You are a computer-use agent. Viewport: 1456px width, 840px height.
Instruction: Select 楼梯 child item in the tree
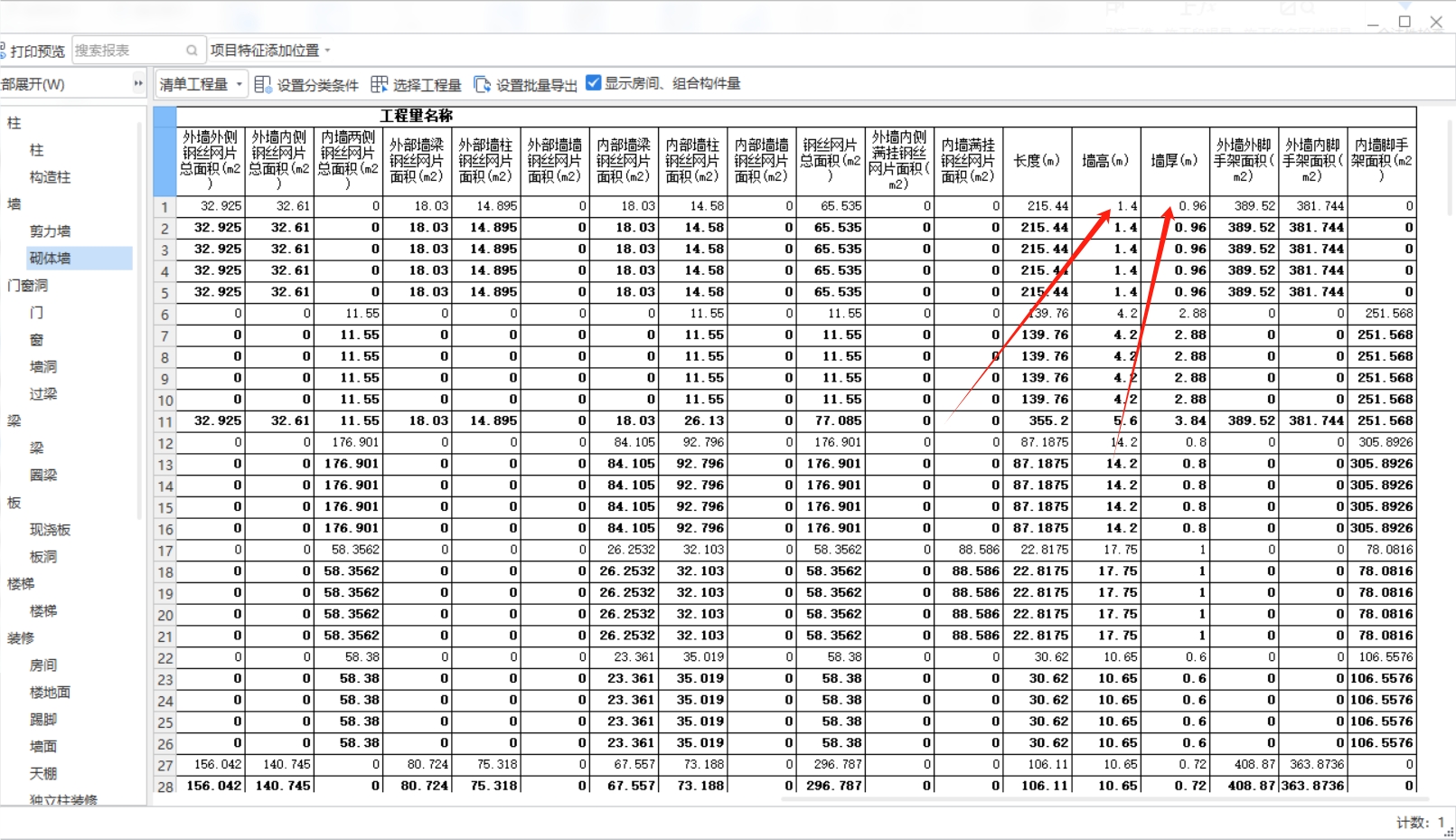pos(43,611)
